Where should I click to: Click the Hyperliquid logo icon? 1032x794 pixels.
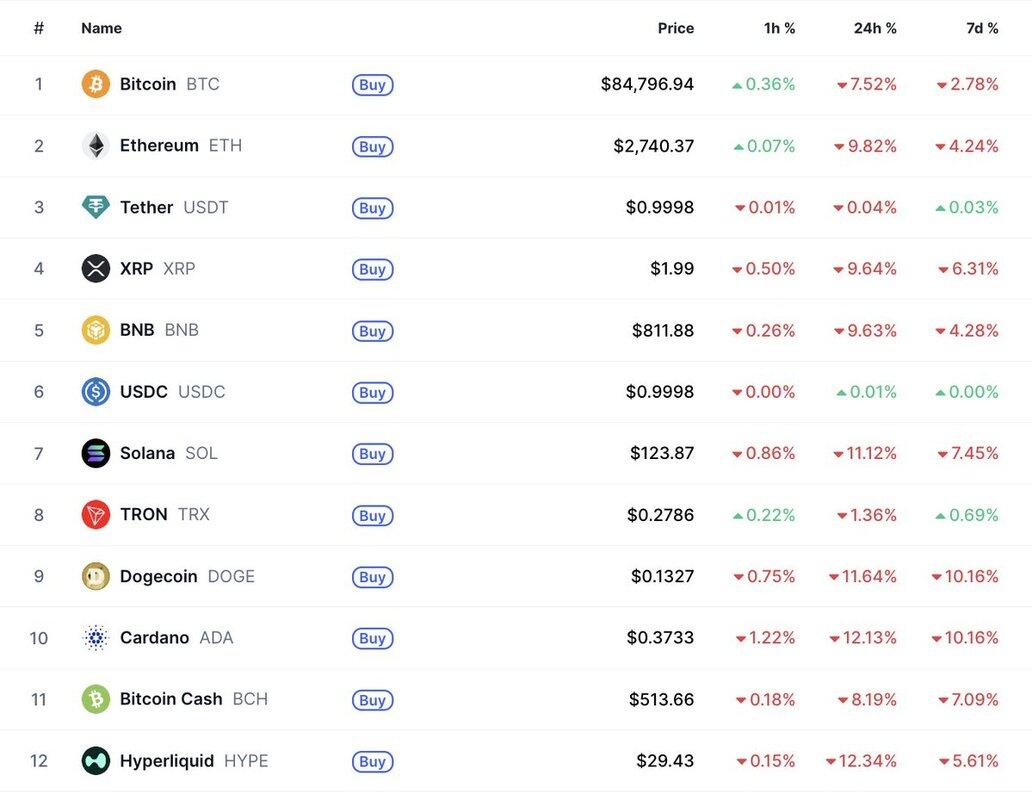pos(95,761)
